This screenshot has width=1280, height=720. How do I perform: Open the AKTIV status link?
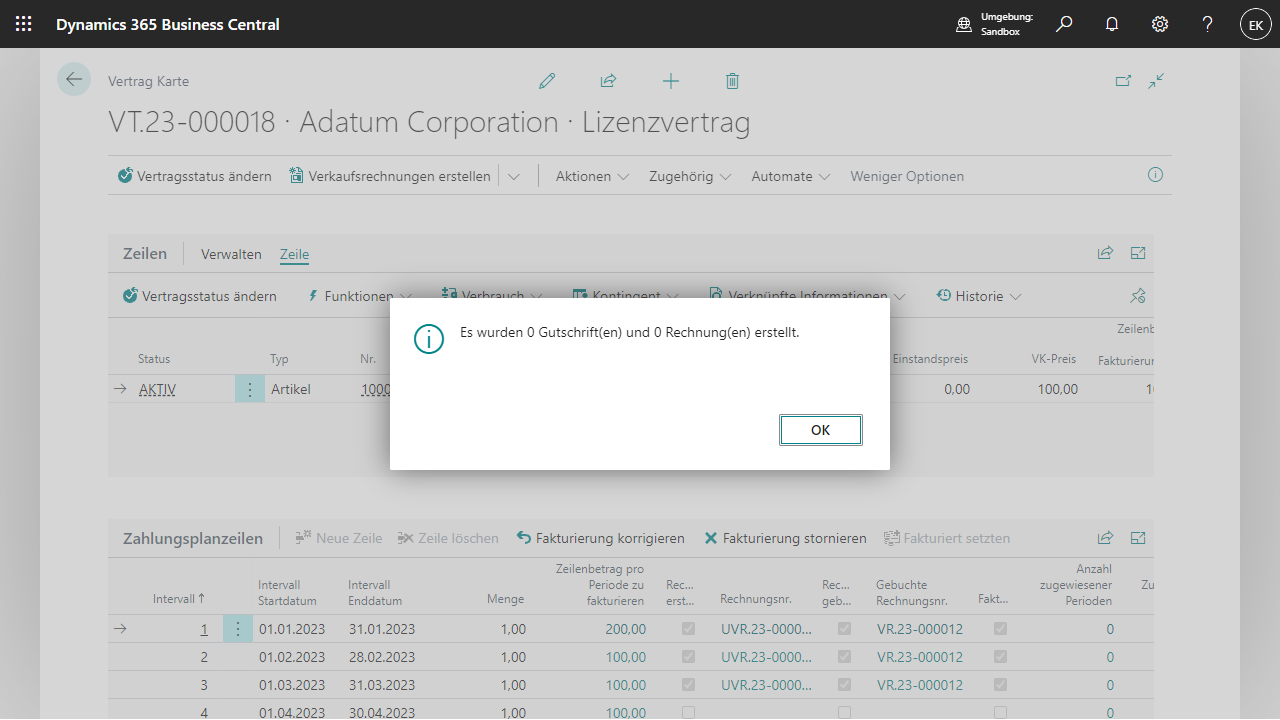pos(157,389)
